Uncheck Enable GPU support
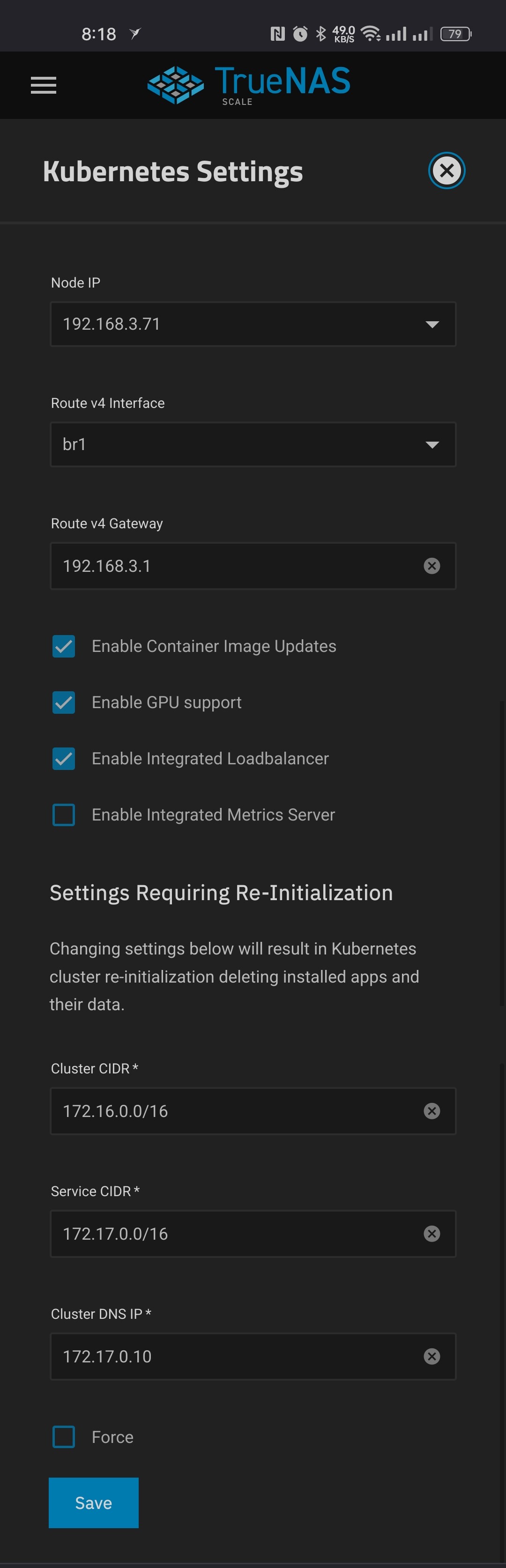Screen dimensions: 506x1568 click(64, 703)
